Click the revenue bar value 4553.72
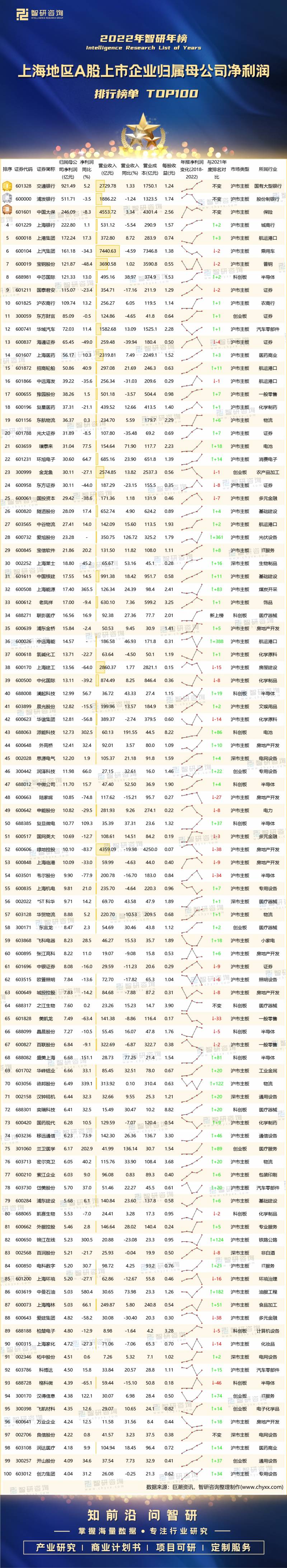287x1568 pixels. pyautogui.click(x=107, y=212)
